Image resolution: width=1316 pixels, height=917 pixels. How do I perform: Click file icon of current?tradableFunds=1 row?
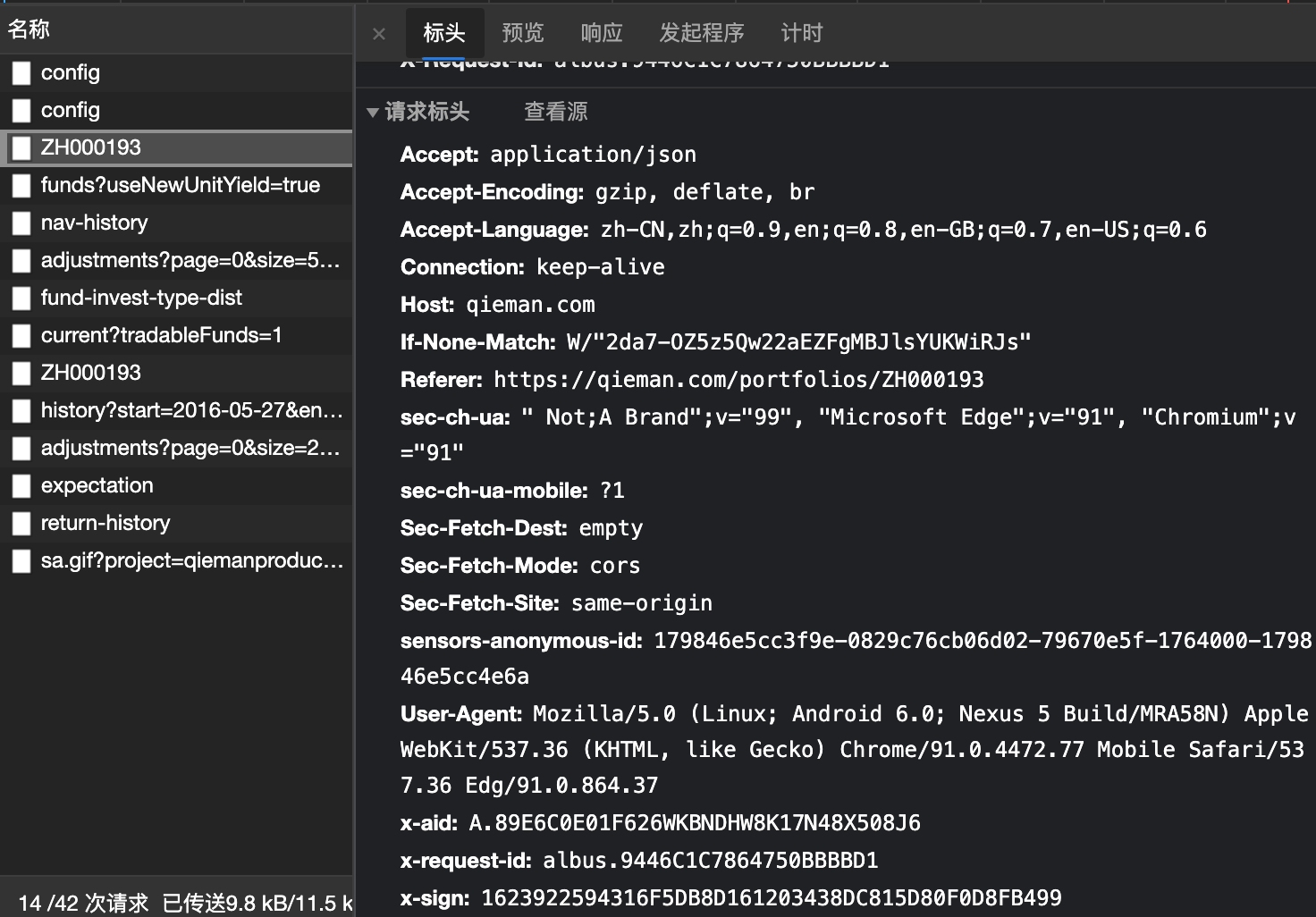click(21, 335)
